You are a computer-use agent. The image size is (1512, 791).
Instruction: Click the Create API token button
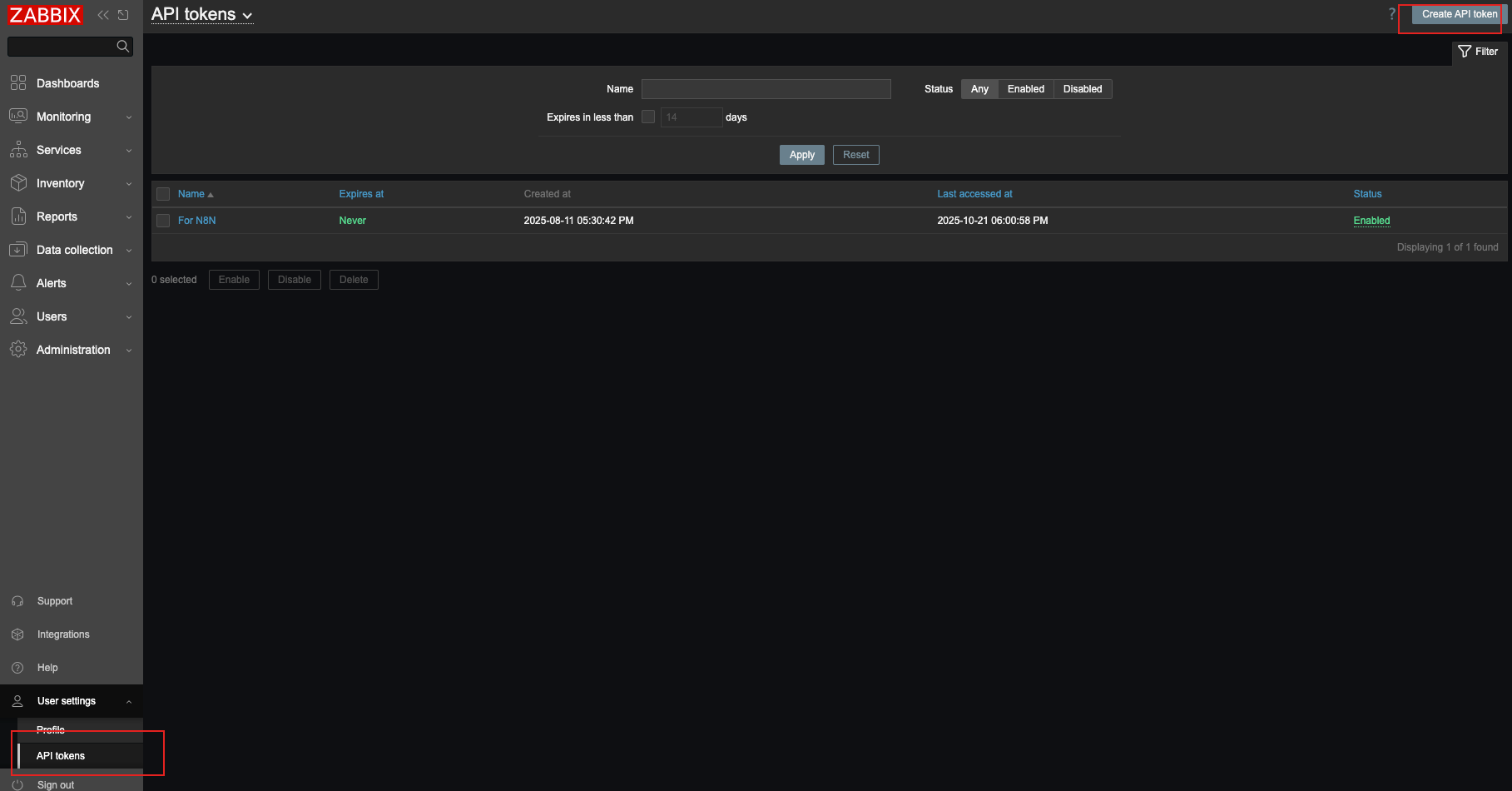coord(1459,14)
